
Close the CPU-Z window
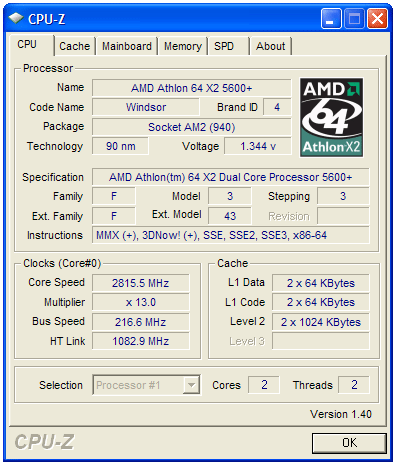(x=377, y=19)
